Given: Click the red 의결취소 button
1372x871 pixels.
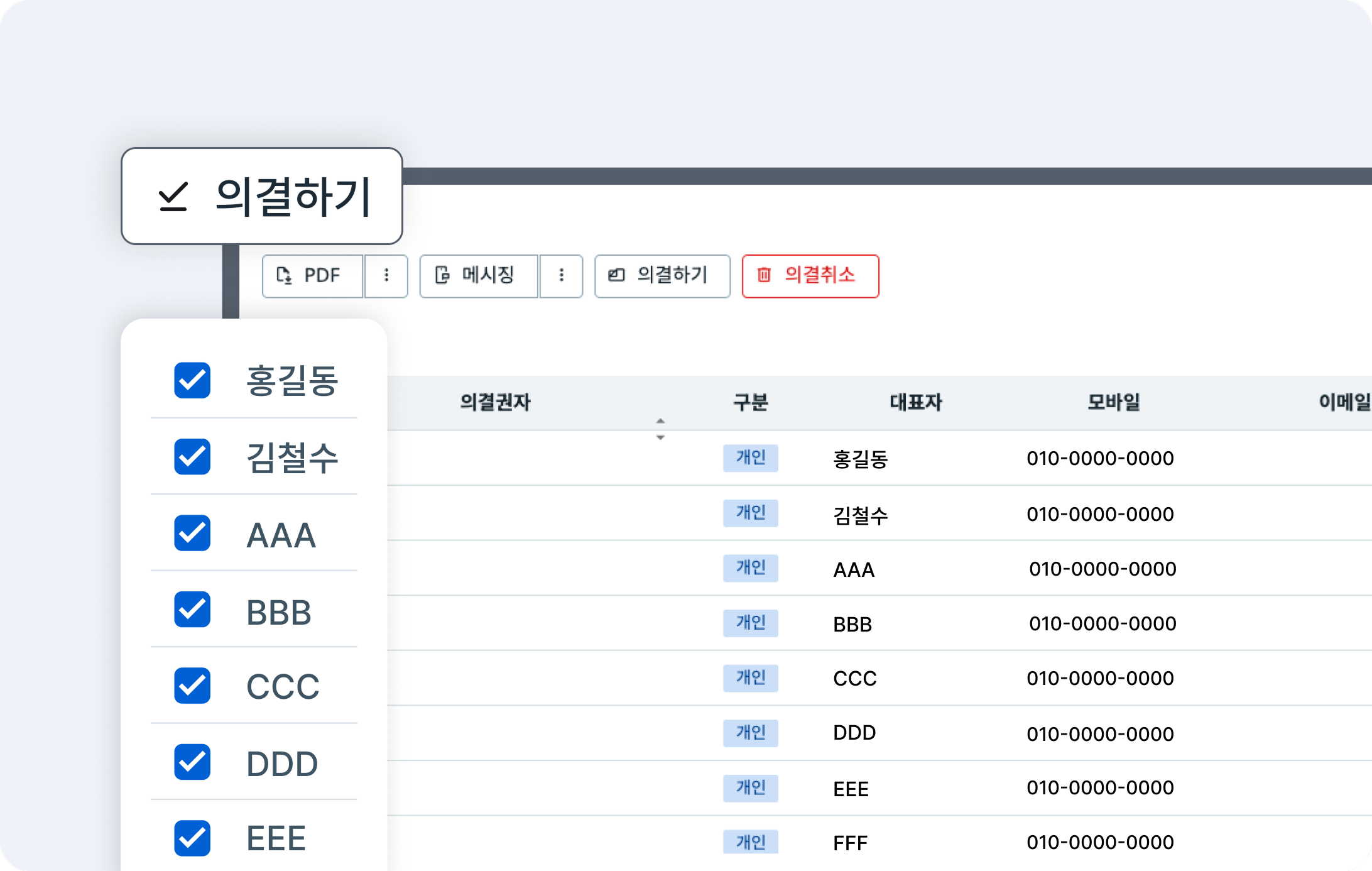Looking at the screenshot, I should 810,276.
